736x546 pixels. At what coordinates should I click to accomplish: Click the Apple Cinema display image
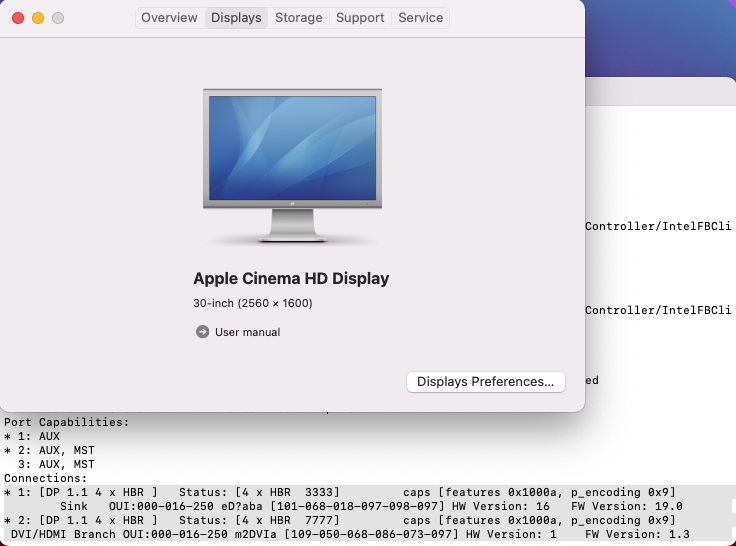[292, 165]
